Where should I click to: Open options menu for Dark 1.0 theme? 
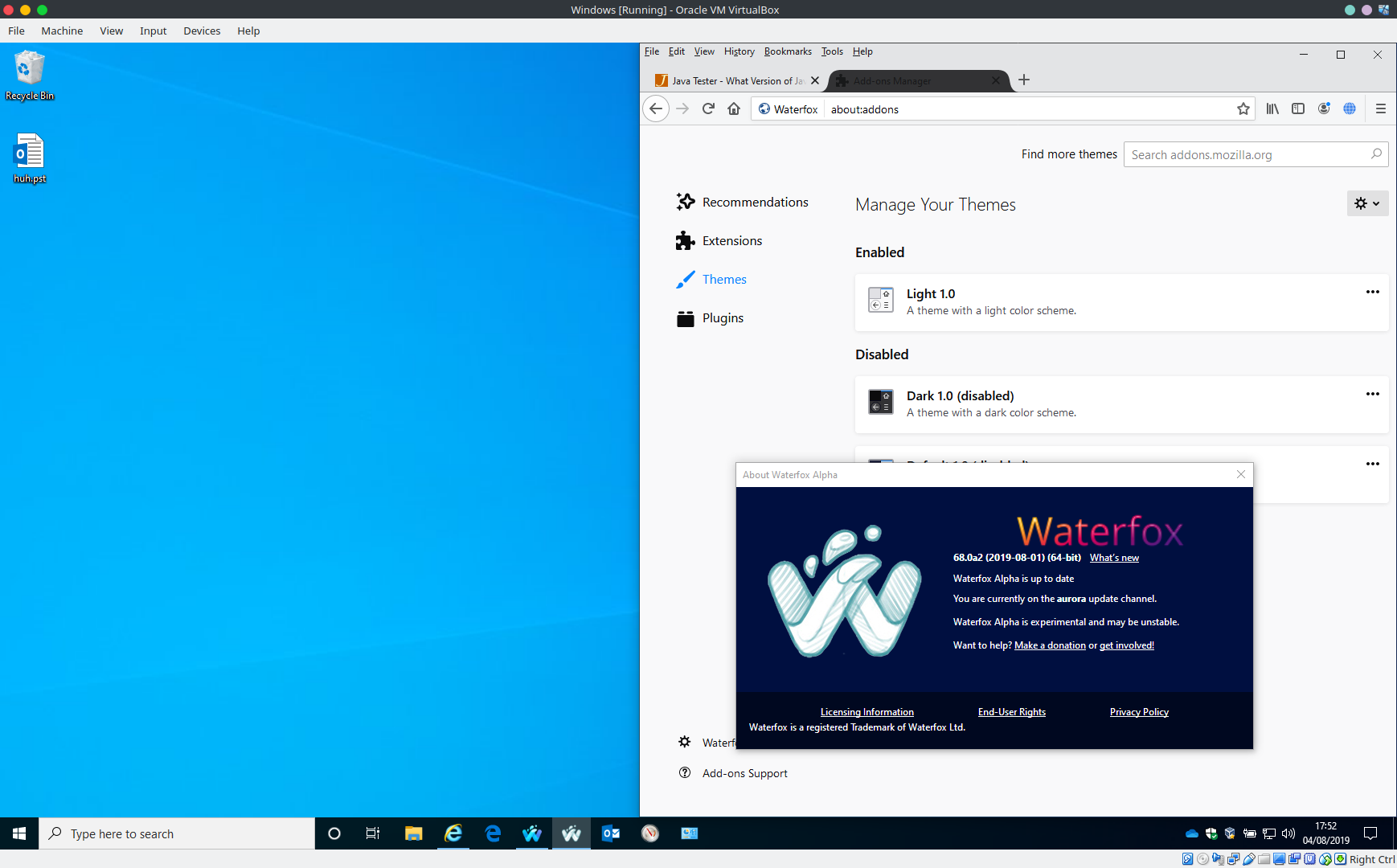coord(1372,394)
